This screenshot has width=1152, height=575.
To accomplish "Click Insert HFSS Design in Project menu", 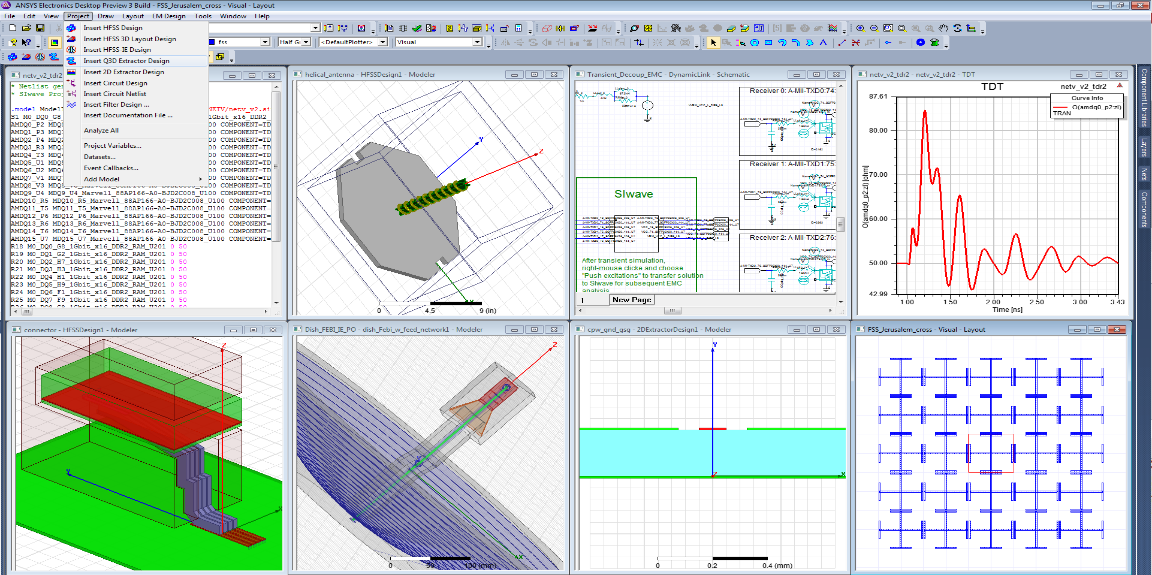I will pos(112,28).
